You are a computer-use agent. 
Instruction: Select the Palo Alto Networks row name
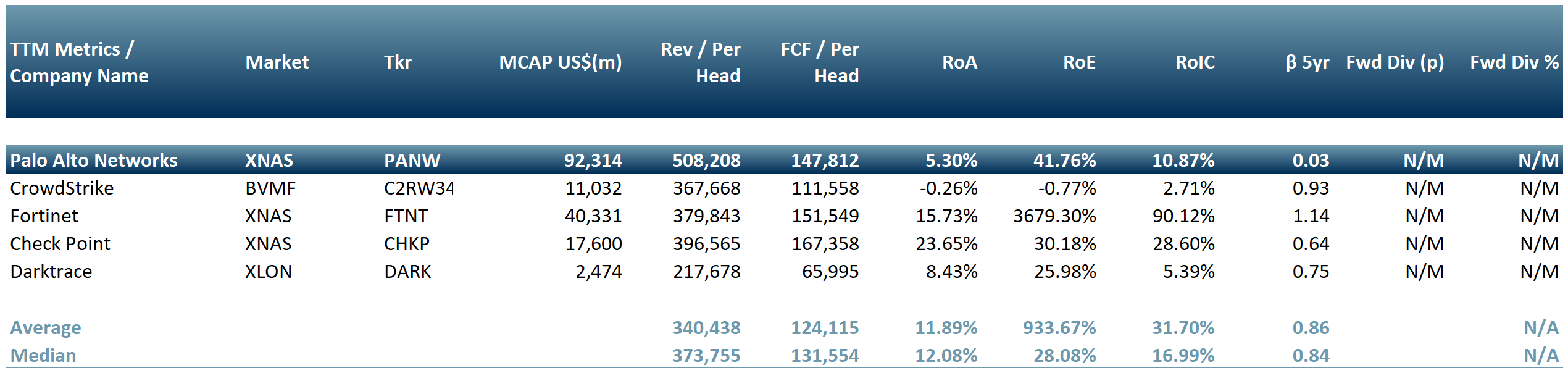(x=94, y=161)
